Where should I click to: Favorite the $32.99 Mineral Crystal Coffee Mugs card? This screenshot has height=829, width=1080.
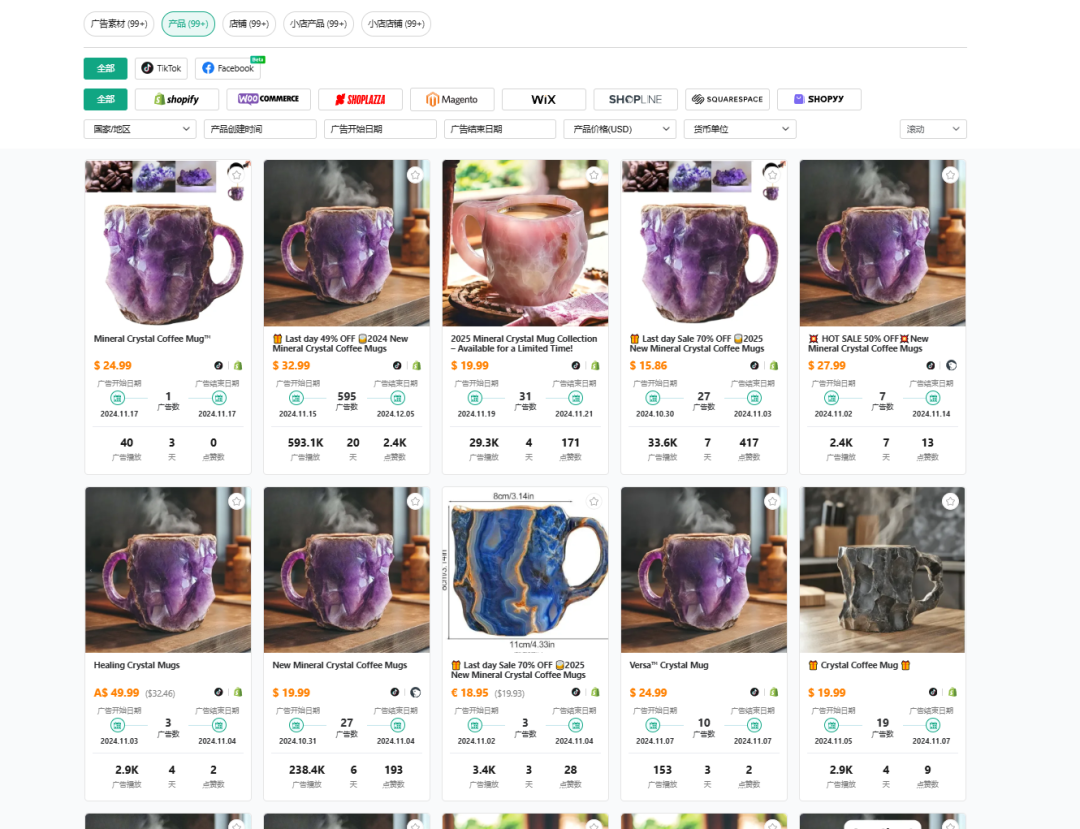[414, 175]
